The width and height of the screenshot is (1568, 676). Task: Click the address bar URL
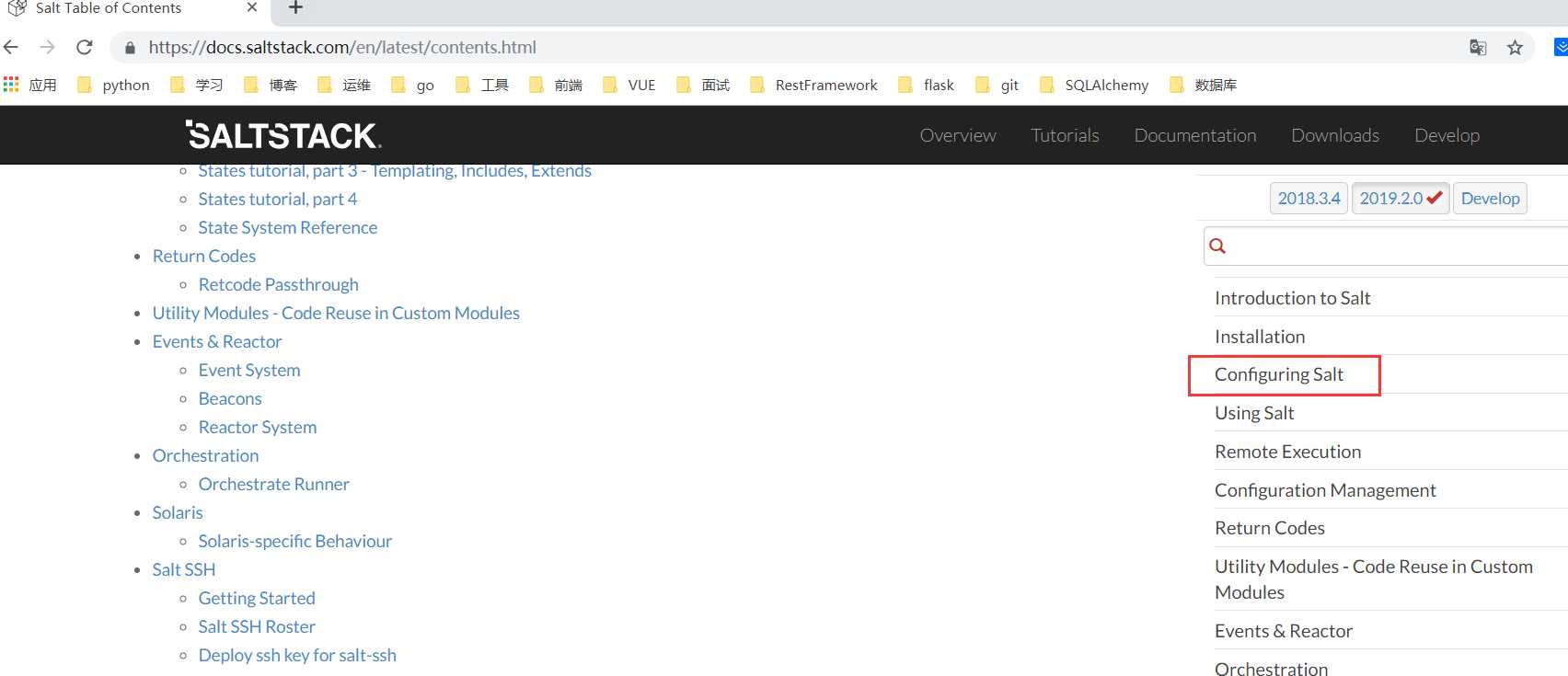pos(342,47)
